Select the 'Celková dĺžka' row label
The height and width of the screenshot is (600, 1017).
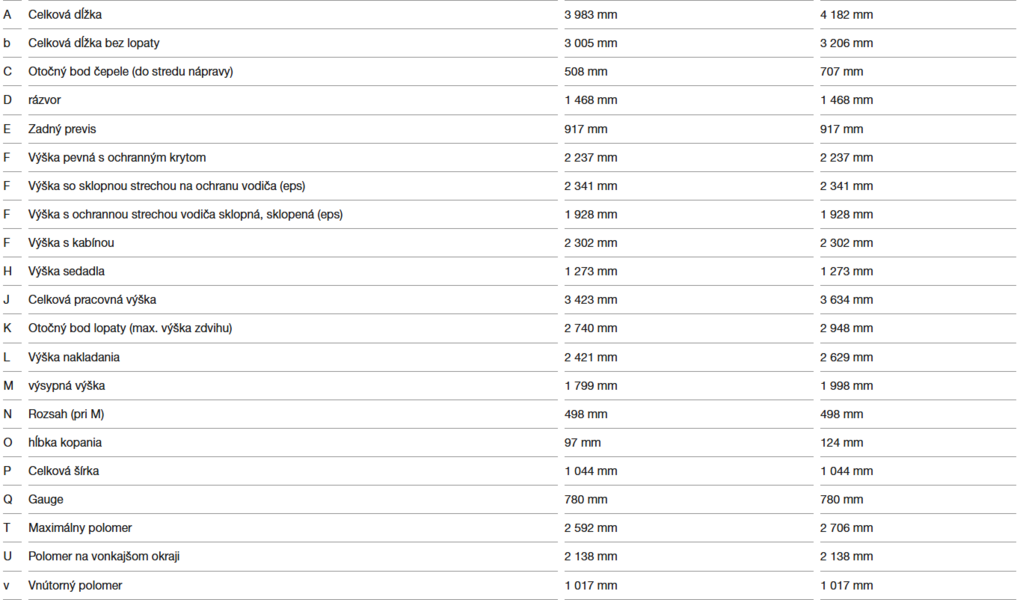coord(65,14)
